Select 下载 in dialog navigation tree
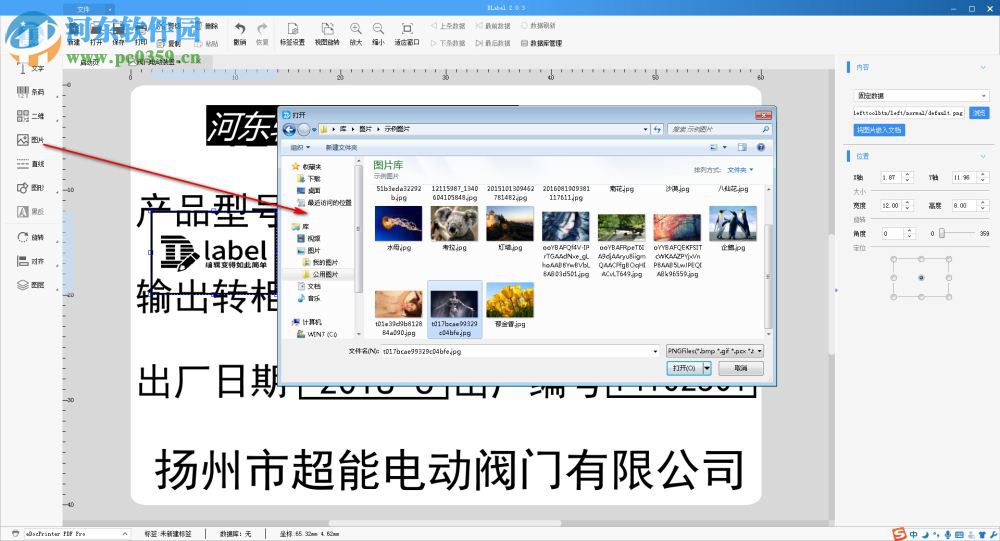This screenshot has height=541, width=1000. pyautogui.click(x=309, y=179)
